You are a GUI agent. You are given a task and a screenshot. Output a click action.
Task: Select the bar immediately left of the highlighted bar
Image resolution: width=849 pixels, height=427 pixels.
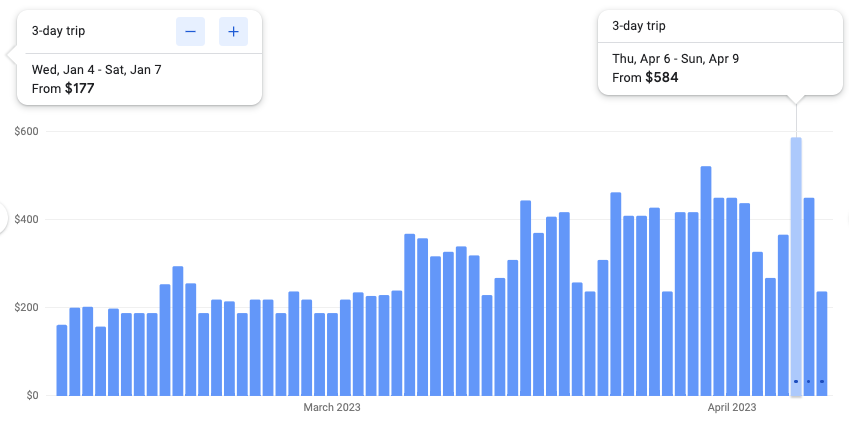(x=783, y=314)
